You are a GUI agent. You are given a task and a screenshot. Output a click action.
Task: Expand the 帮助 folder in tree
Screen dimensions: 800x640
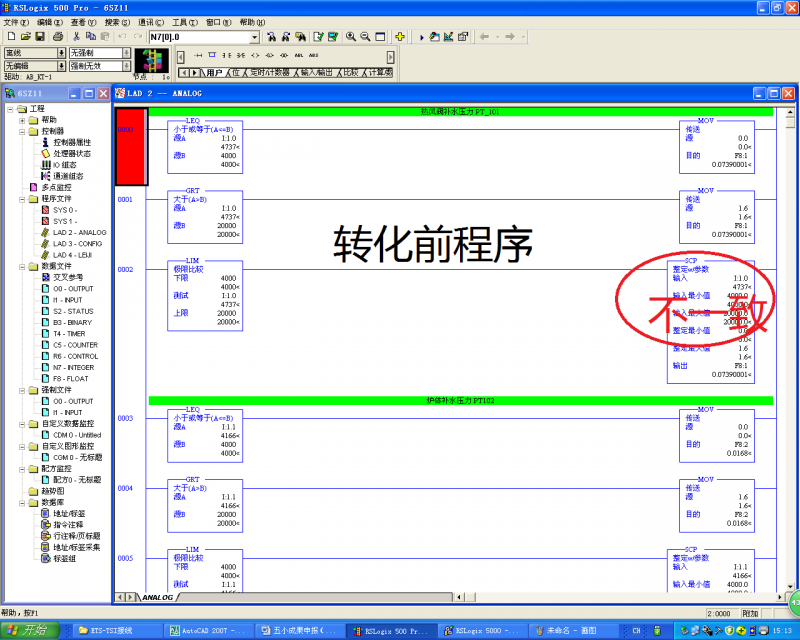22,120
